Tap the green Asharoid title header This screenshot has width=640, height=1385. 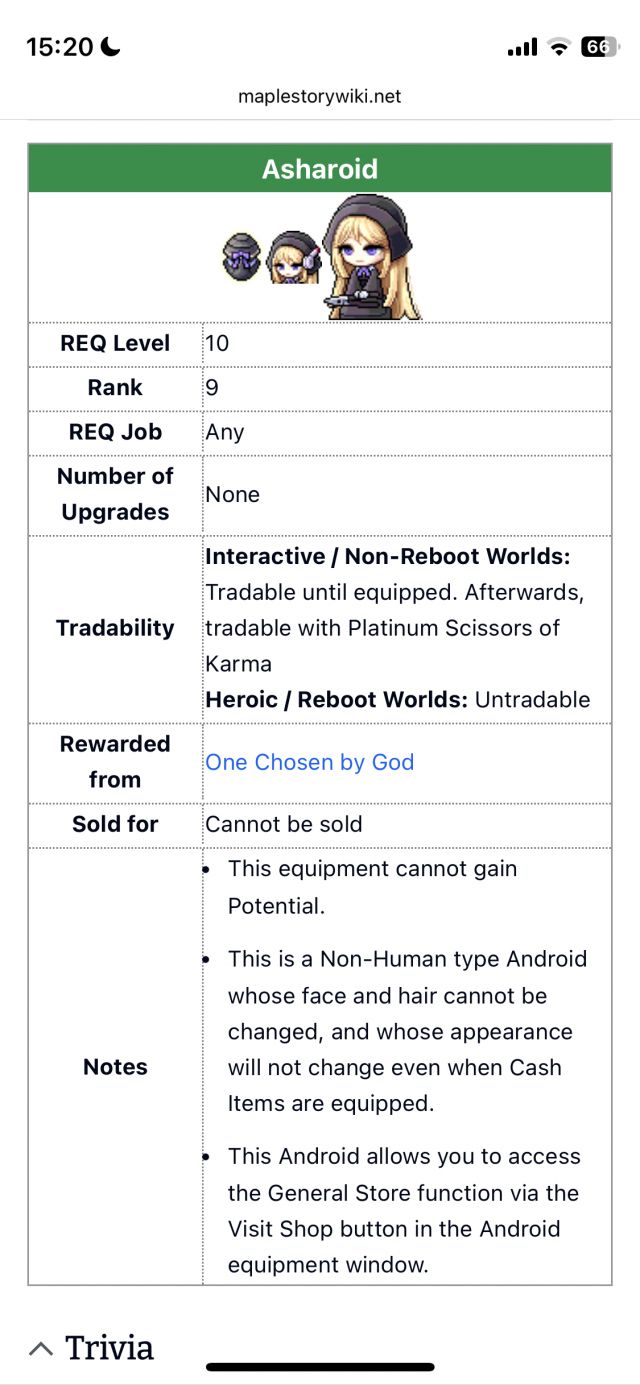click(320, 169)
